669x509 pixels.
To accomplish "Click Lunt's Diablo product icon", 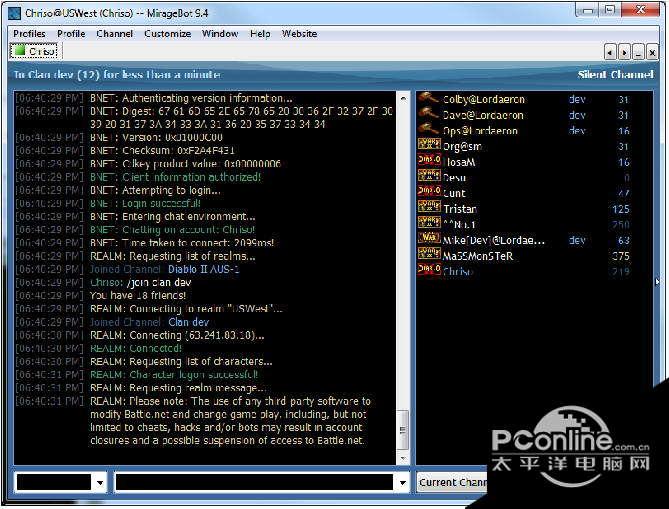I will pyautogui.click(x=429, y=191).
